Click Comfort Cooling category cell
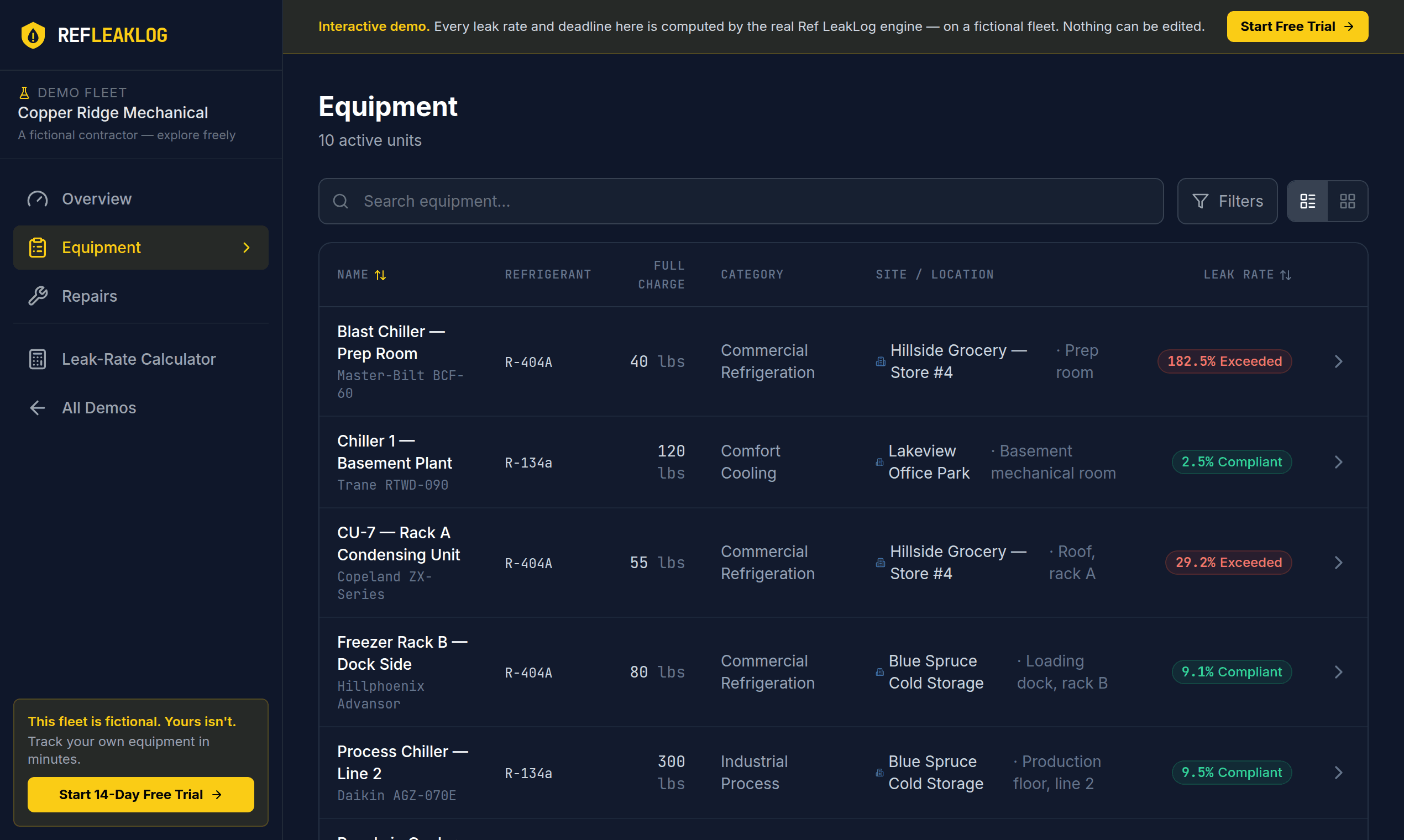Viewport: 1404px width, 840px height. coord(750,462)
